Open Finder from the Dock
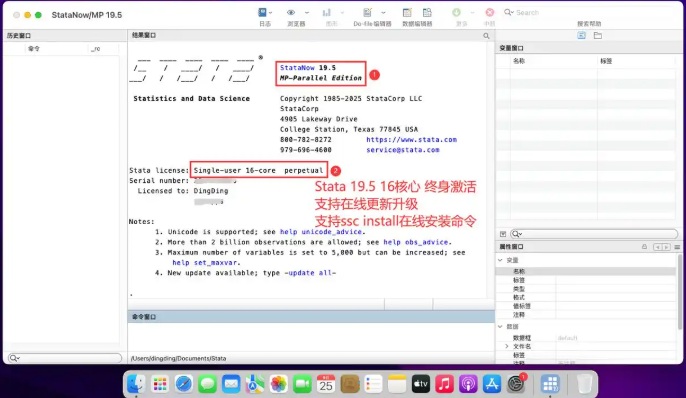The height and width of the screenshot is (398, 686). [136, 384]
